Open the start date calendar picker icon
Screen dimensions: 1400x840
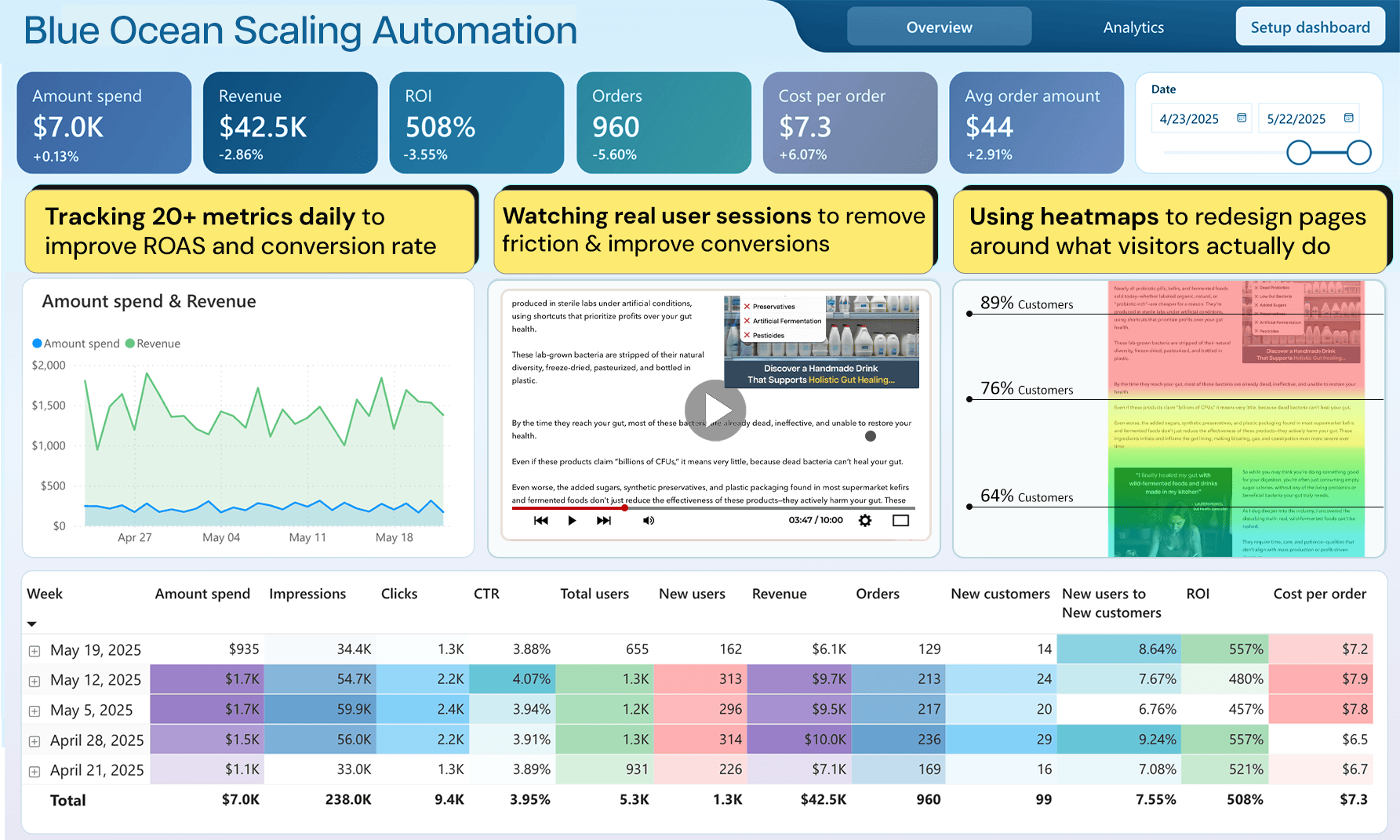[x=1242, y=118]
